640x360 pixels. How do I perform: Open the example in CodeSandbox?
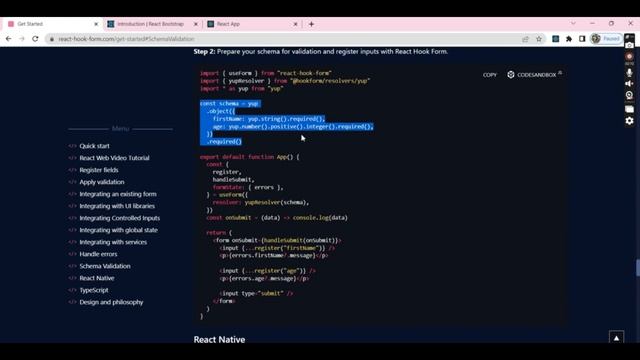click(535, 75)
